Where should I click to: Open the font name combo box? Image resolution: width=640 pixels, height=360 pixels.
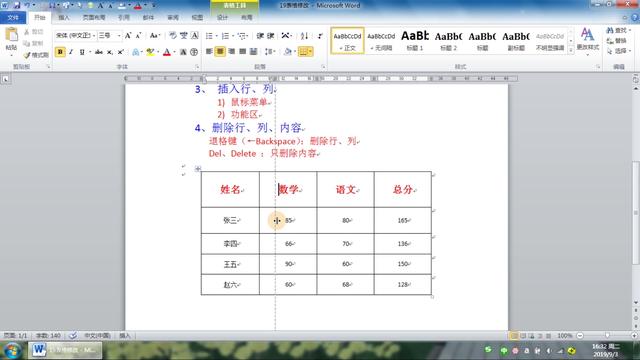[76, 36]
